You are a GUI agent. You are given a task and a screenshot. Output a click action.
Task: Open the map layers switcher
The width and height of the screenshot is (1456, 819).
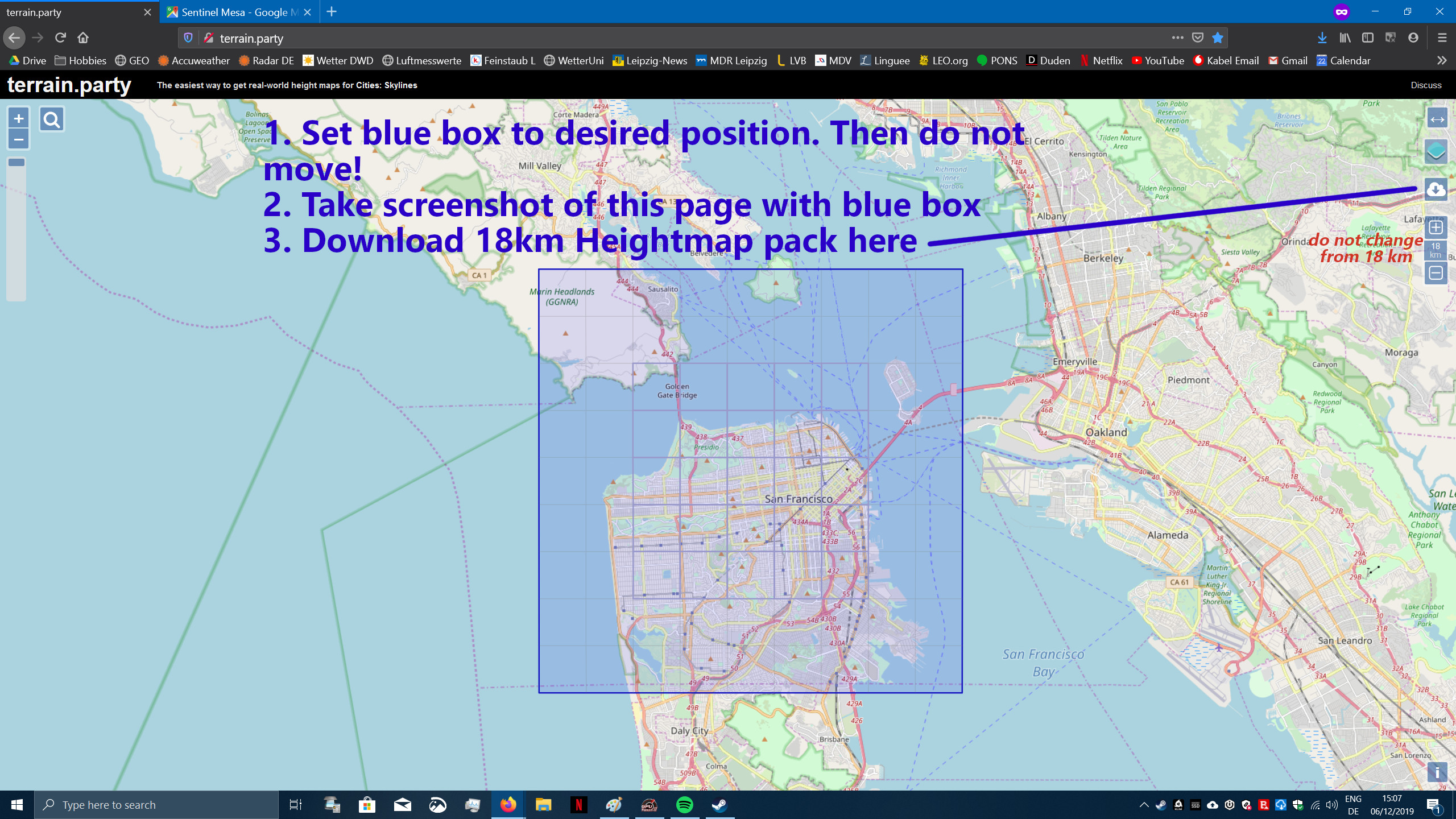[1436, 152]
